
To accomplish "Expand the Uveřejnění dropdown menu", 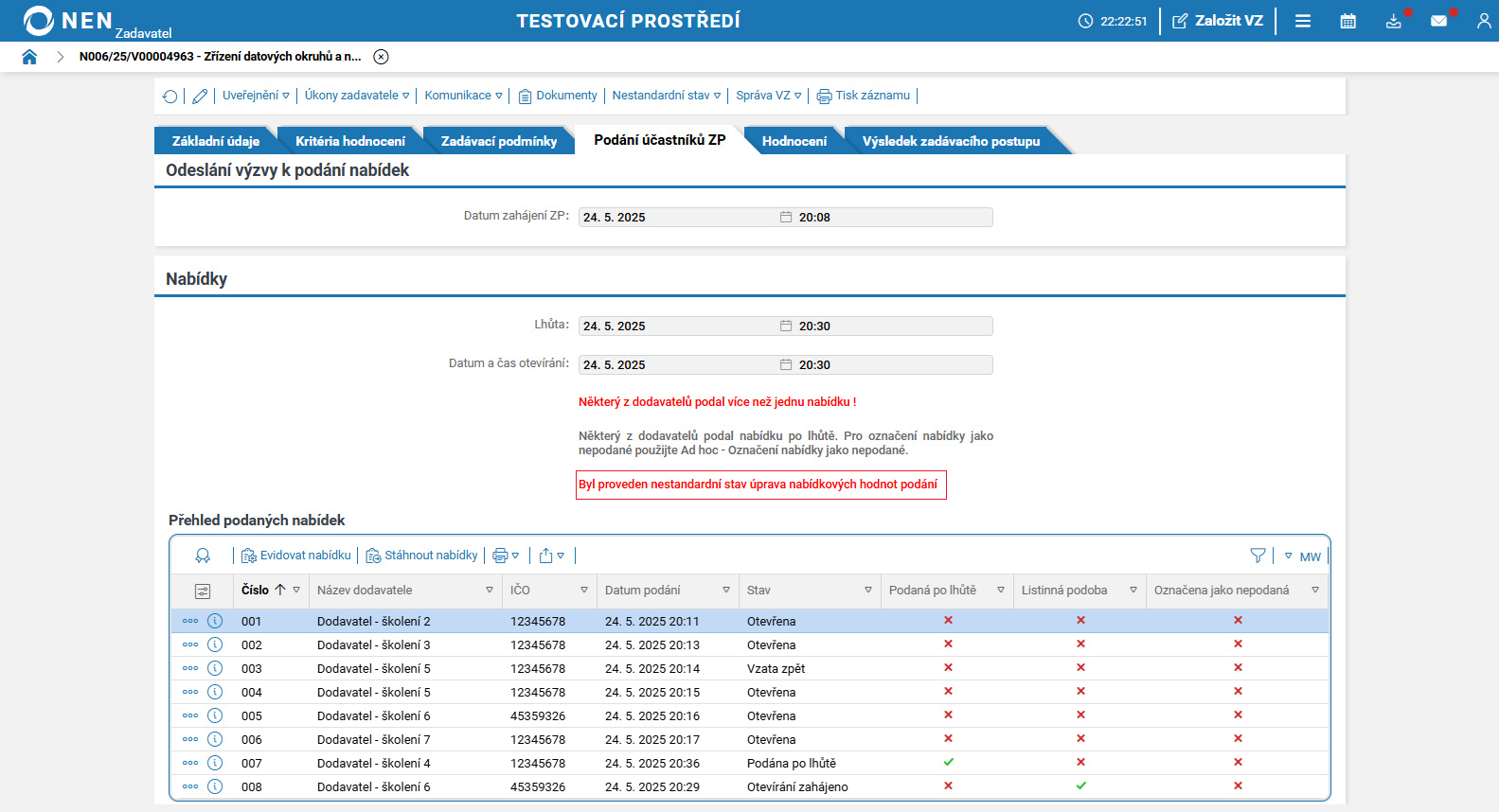I will point(256,96).
